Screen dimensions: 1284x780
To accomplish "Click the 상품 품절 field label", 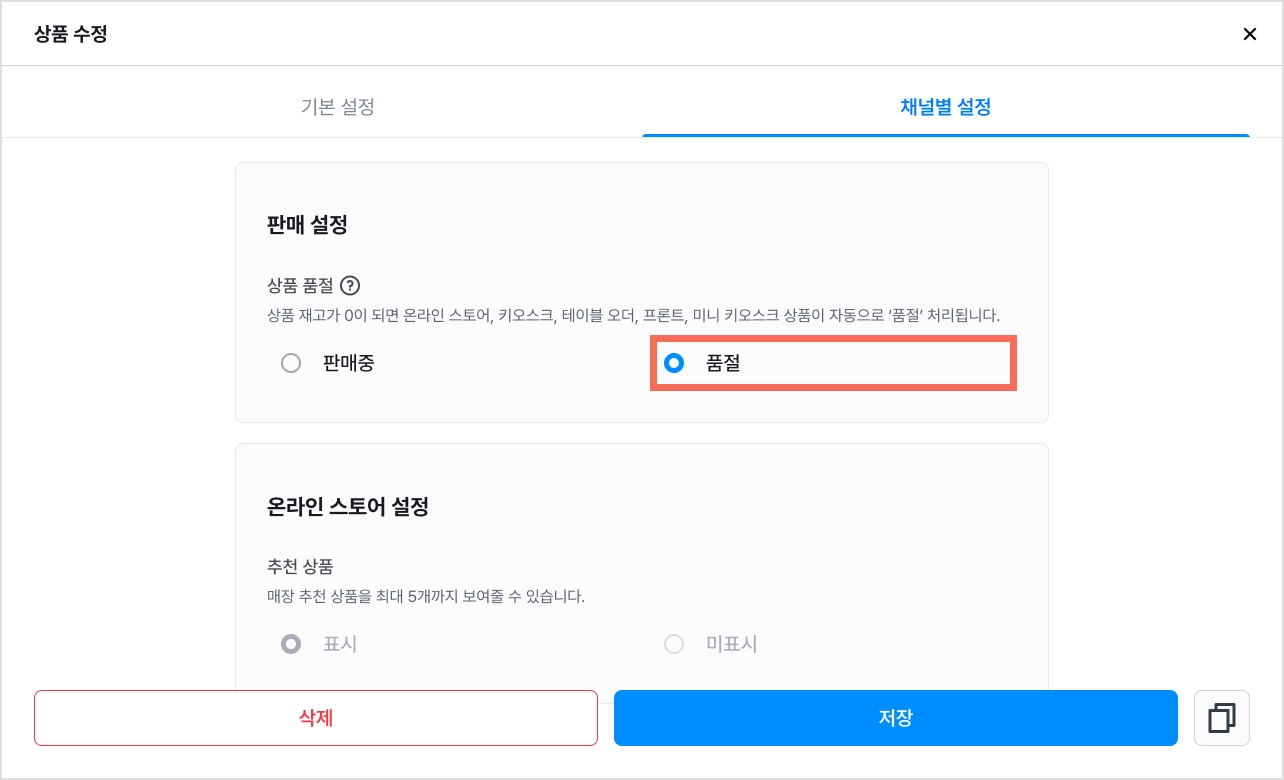I will [300, 286].
